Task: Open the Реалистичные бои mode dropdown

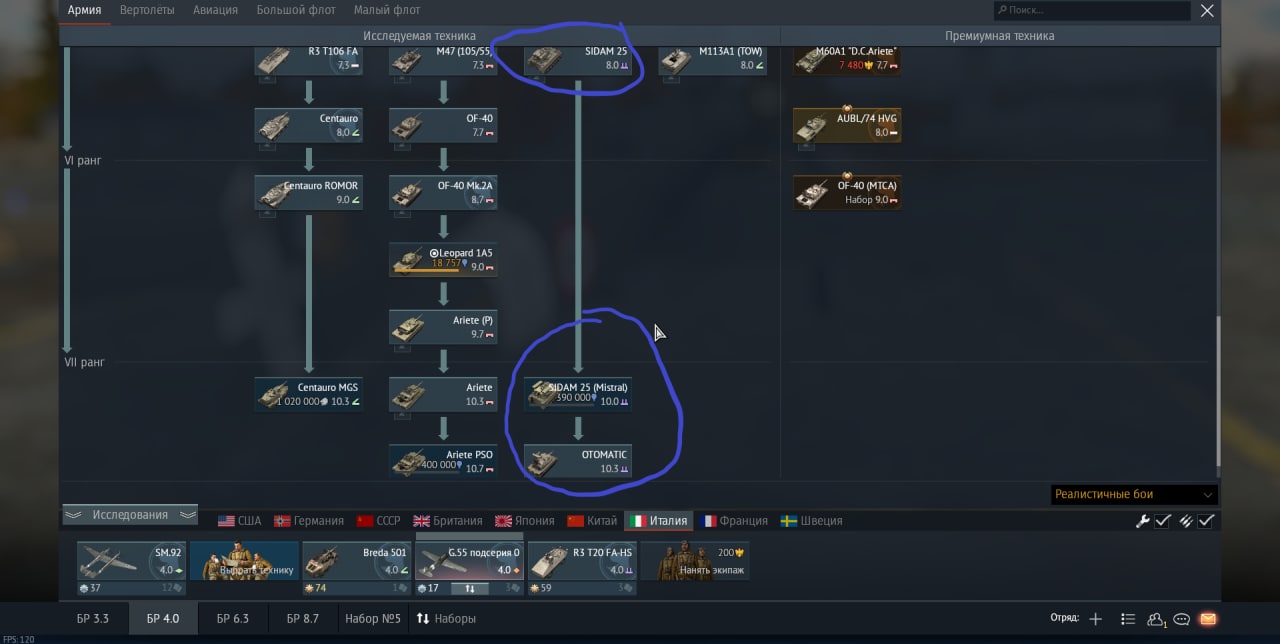Action: point(1134,495)
